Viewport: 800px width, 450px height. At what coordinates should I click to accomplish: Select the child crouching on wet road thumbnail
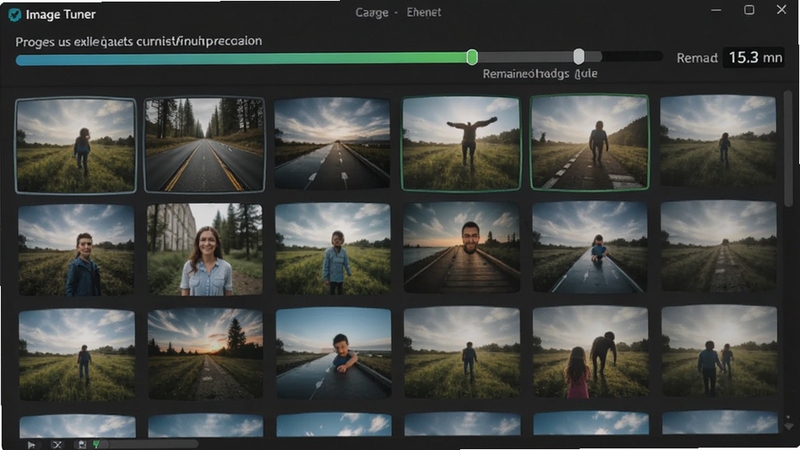point(590,247)
